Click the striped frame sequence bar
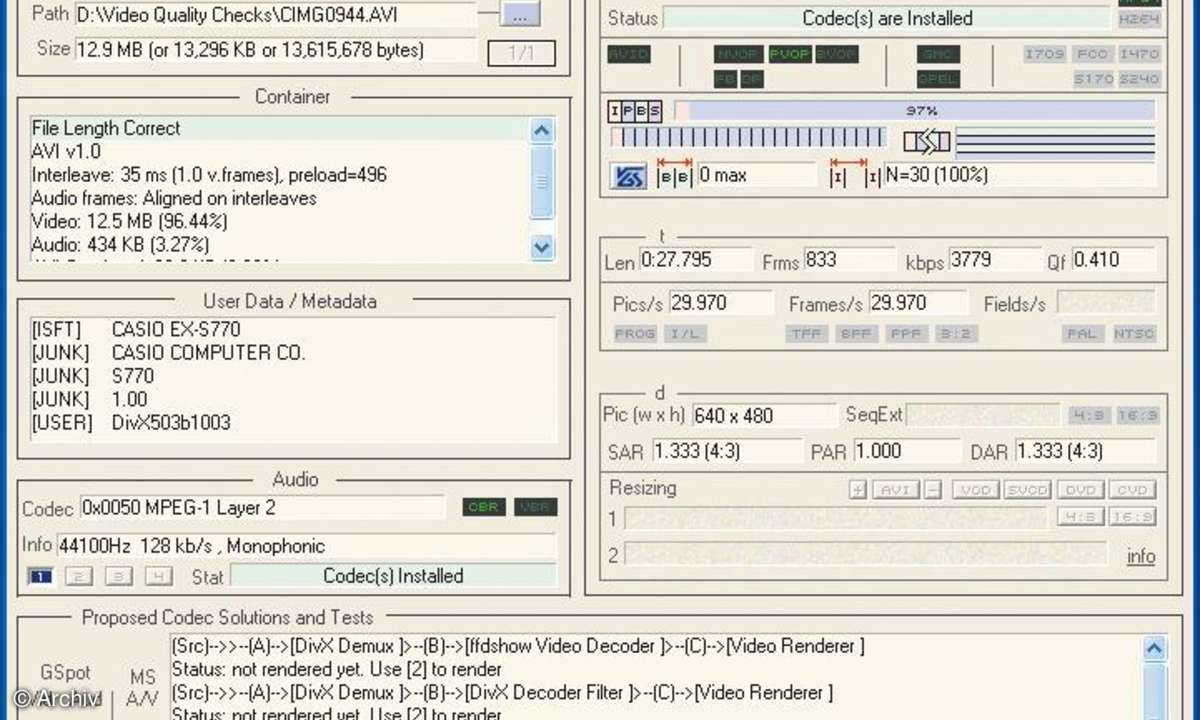The image size is (1200, 720). 747,137
